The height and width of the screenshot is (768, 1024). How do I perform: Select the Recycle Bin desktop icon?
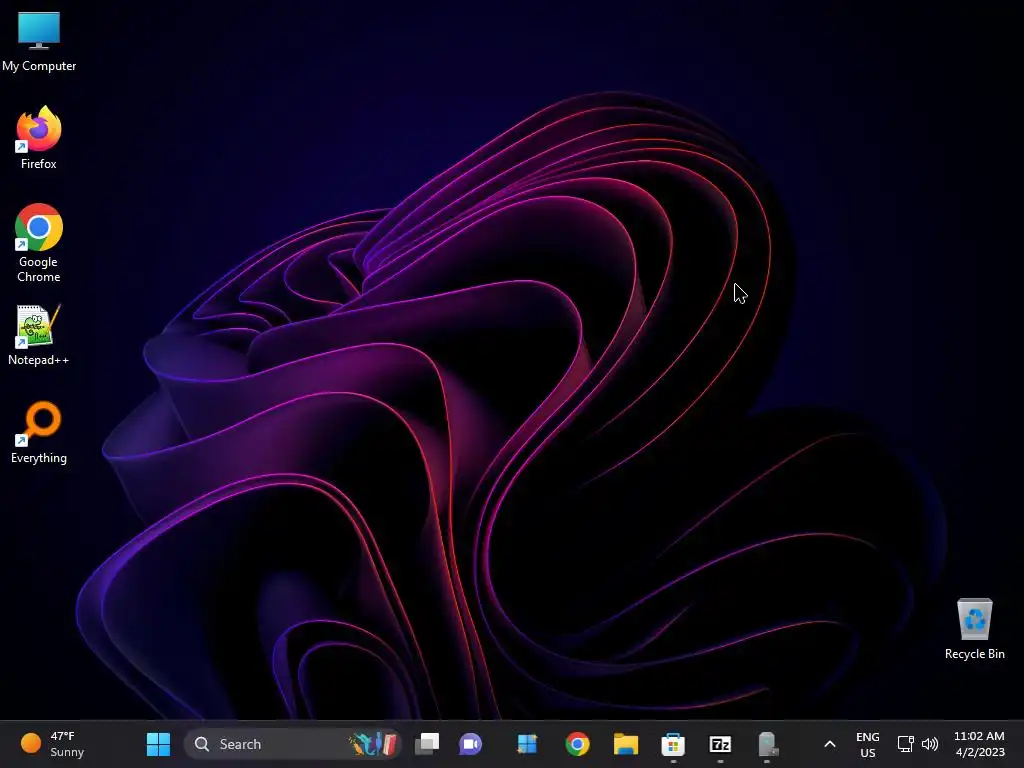coord(974,629)
